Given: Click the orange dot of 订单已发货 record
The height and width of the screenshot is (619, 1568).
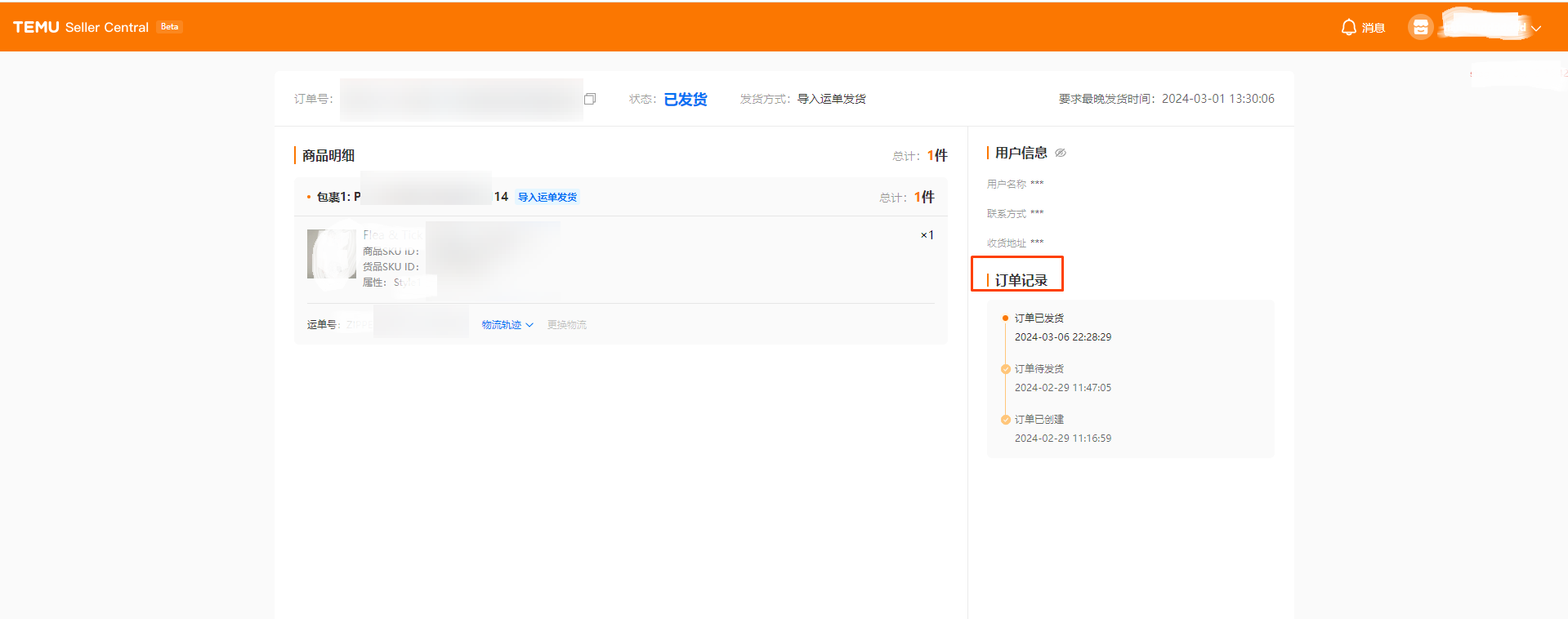Looking at the screenshot, I should [x=1005, y=318].
